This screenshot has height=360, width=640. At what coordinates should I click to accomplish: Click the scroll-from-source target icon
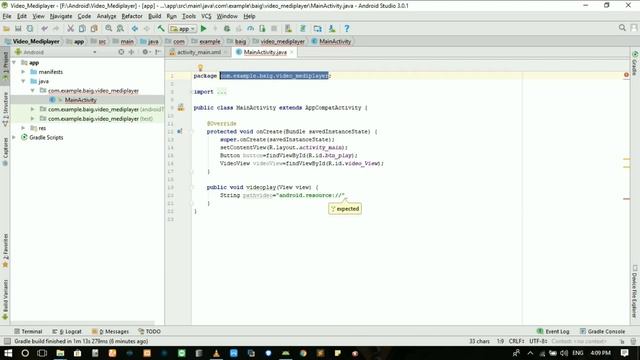tap(121, 52)
